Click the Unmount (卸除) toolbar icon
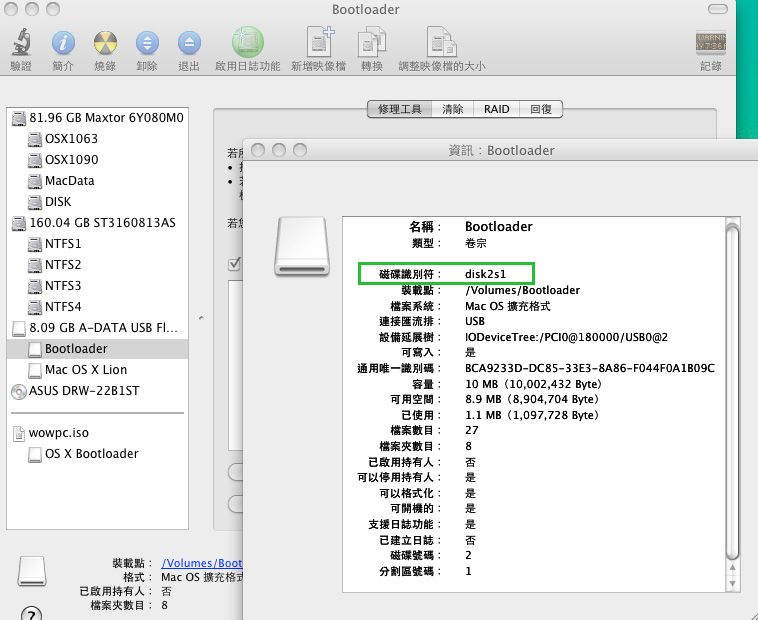This screenshot has width=758, height=620. coord(147,43)
